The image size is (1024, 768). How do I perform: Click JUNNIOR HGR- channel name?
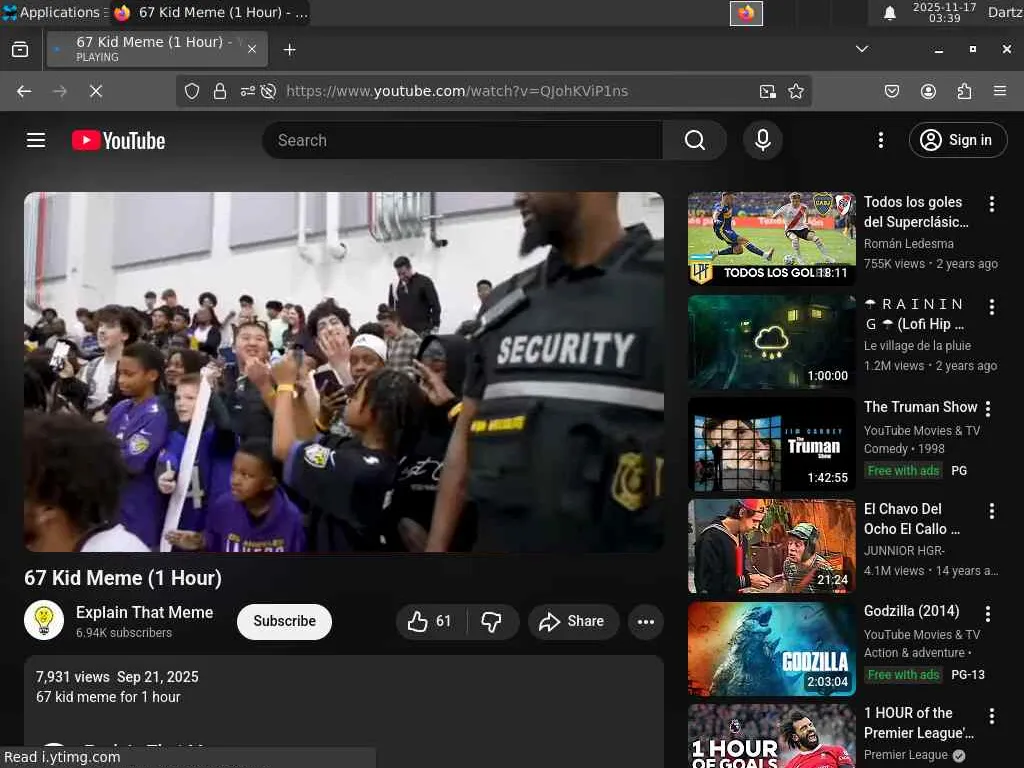tap(904, 551)
